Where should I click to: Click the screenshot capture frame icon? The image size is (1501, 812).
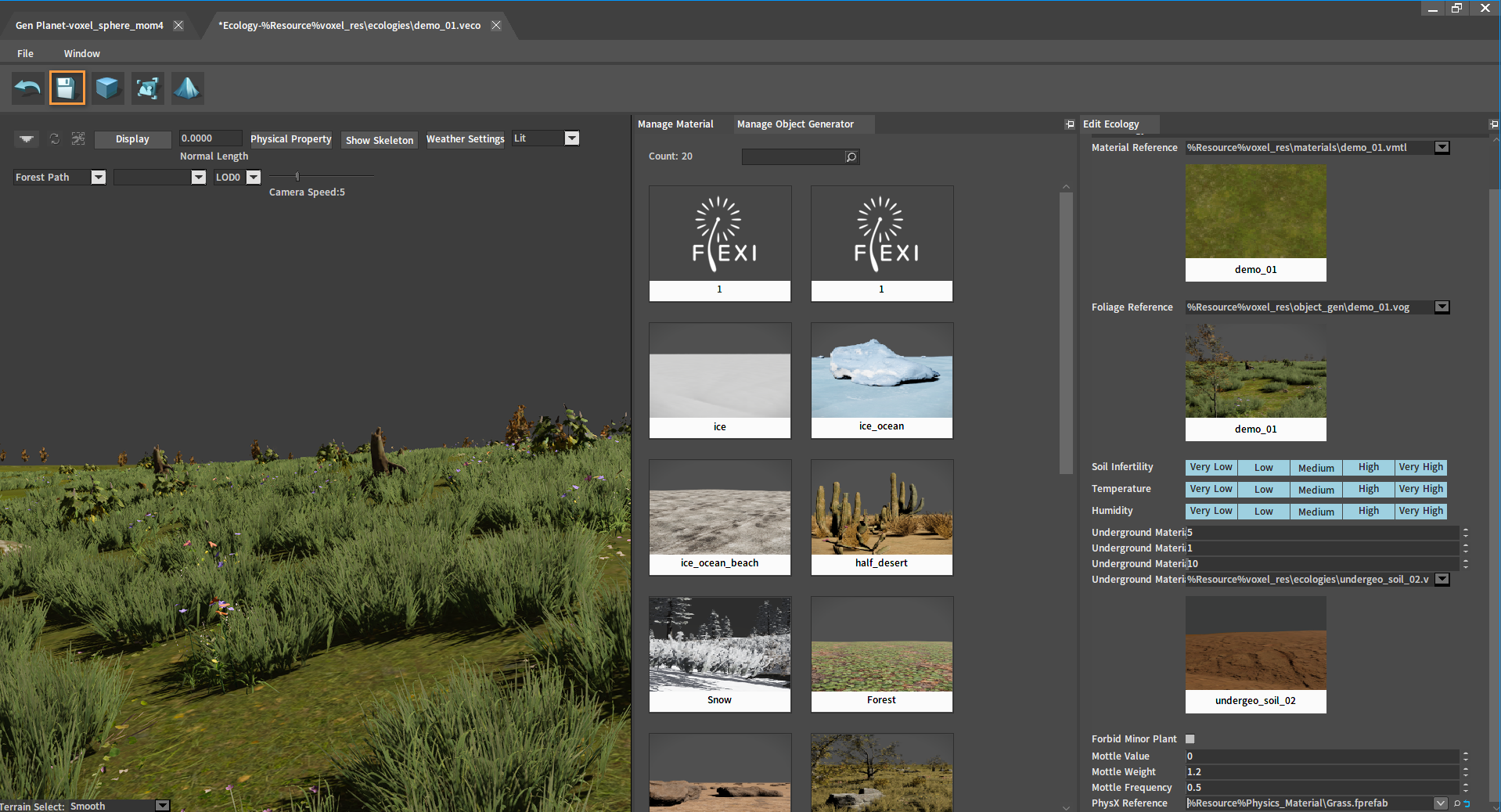point(147,88)
